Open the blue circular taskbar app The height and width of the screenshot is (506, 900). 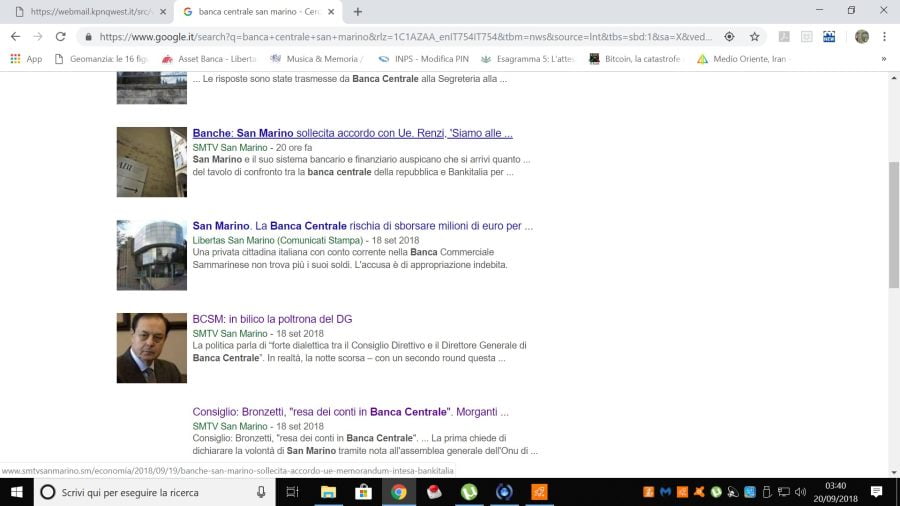click(x=504, y=492)
